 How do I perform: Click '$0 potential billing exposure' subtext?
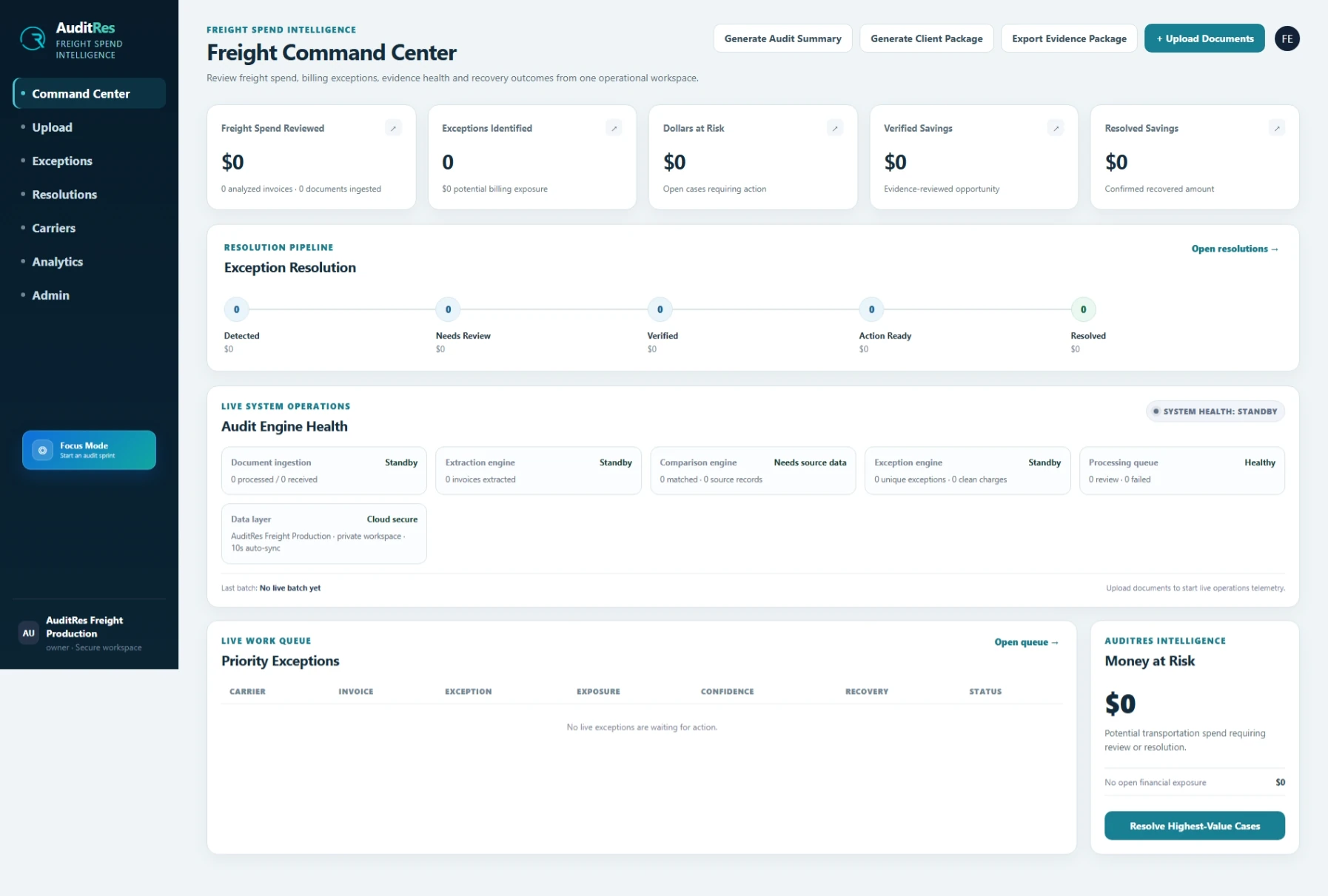tap(494, 189)
